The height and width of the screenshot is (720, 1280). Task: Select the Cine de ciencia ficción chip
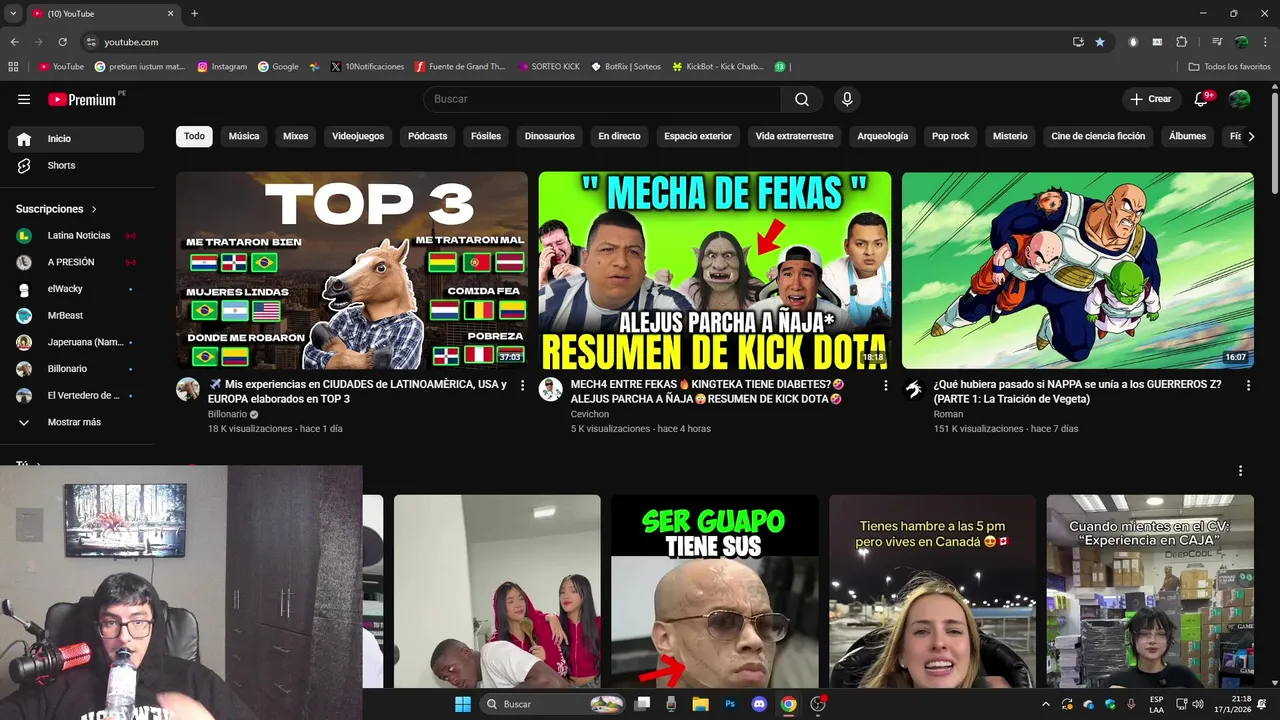click(x=1098, y=136)
